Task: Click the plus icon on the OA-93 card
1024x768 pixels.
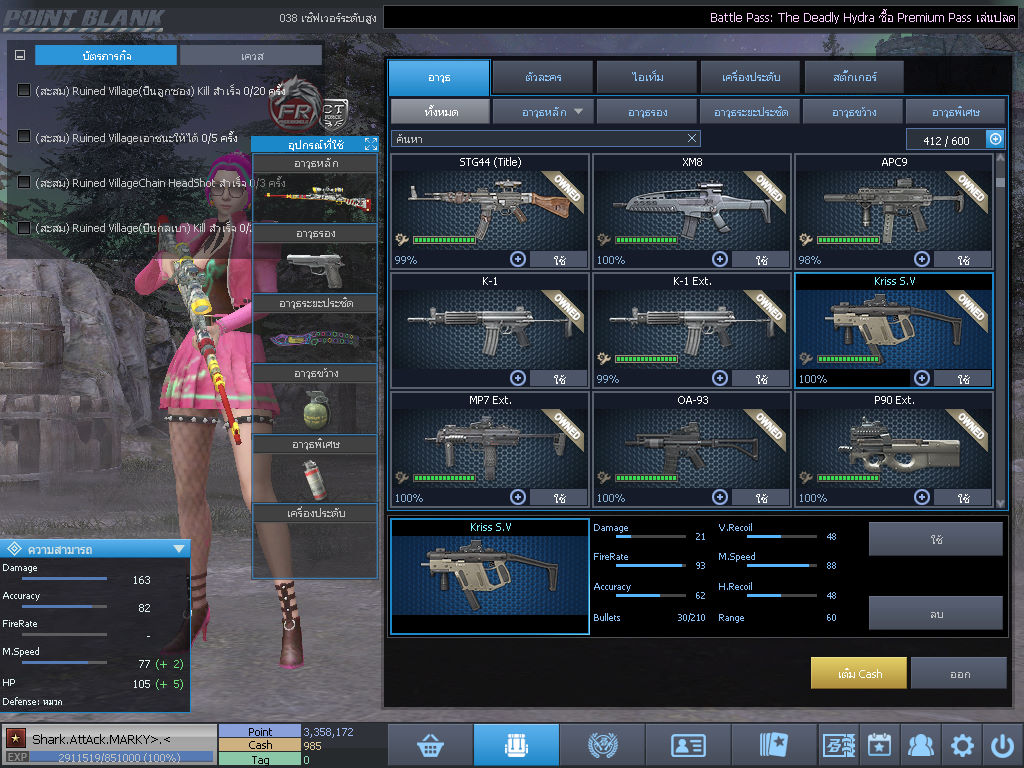Action: click(720, 497)
